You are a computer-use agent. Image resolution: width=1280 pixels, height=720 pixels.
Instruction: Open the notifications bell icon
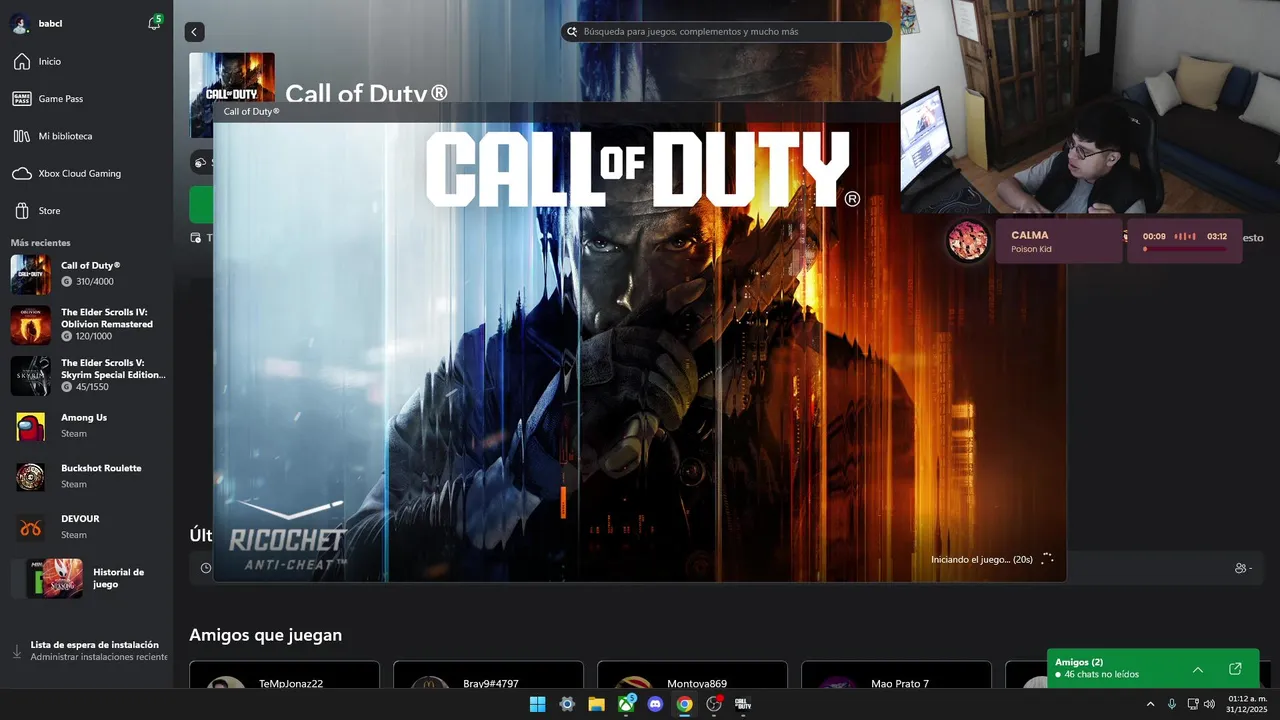coord(154,23)
